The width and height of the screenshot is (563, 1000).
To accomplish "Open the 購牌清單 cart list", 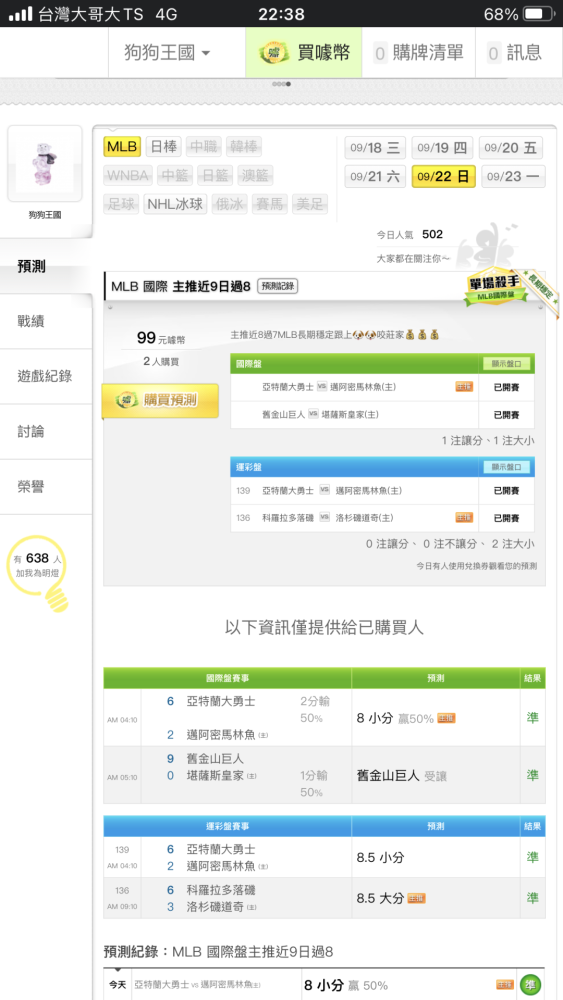I will tap(418, 52).
